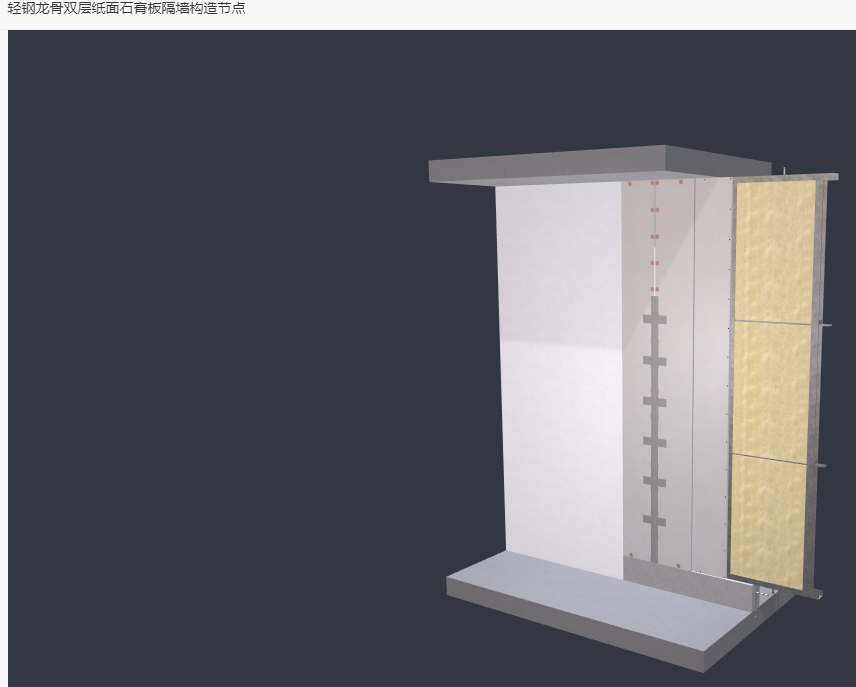This screenshot has height=687, width=856.
Task: Select the middle yellow insulation wool panel
Action: click(x=770, y=391)
